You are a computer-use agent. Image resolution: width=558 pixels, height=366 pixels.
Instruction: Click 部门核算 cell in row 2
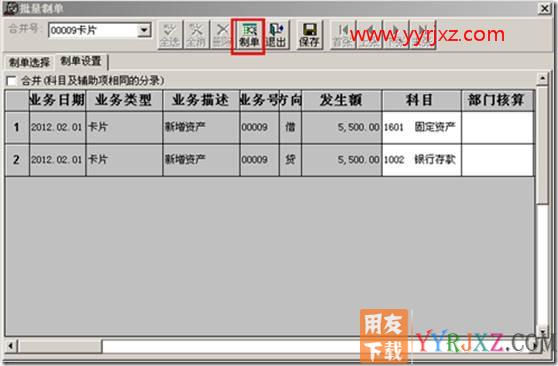tap(497, 160)
